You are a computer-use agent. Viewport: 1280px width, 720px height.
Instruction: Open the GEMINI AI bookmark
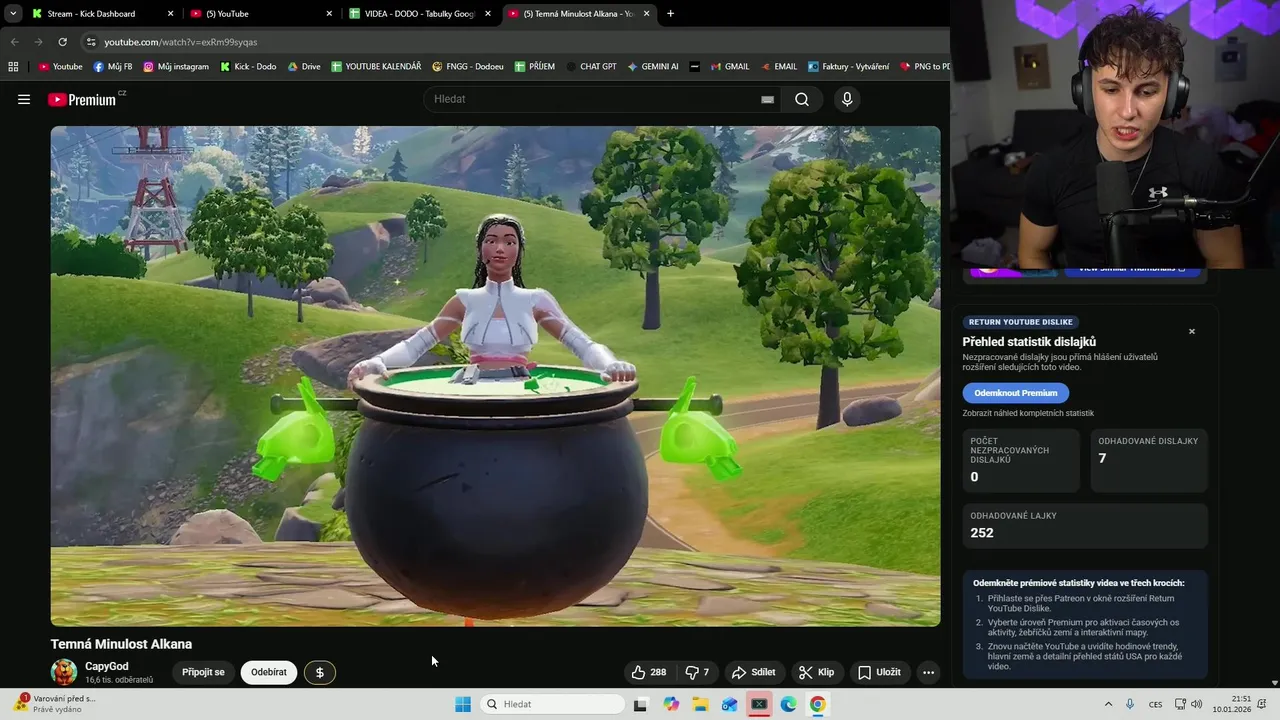pyautogui.click(x=653, y=67)
